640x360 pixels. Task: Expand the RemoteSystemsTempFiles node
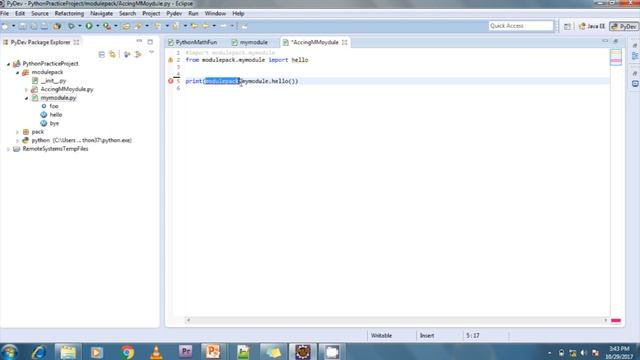pos(8,149)
